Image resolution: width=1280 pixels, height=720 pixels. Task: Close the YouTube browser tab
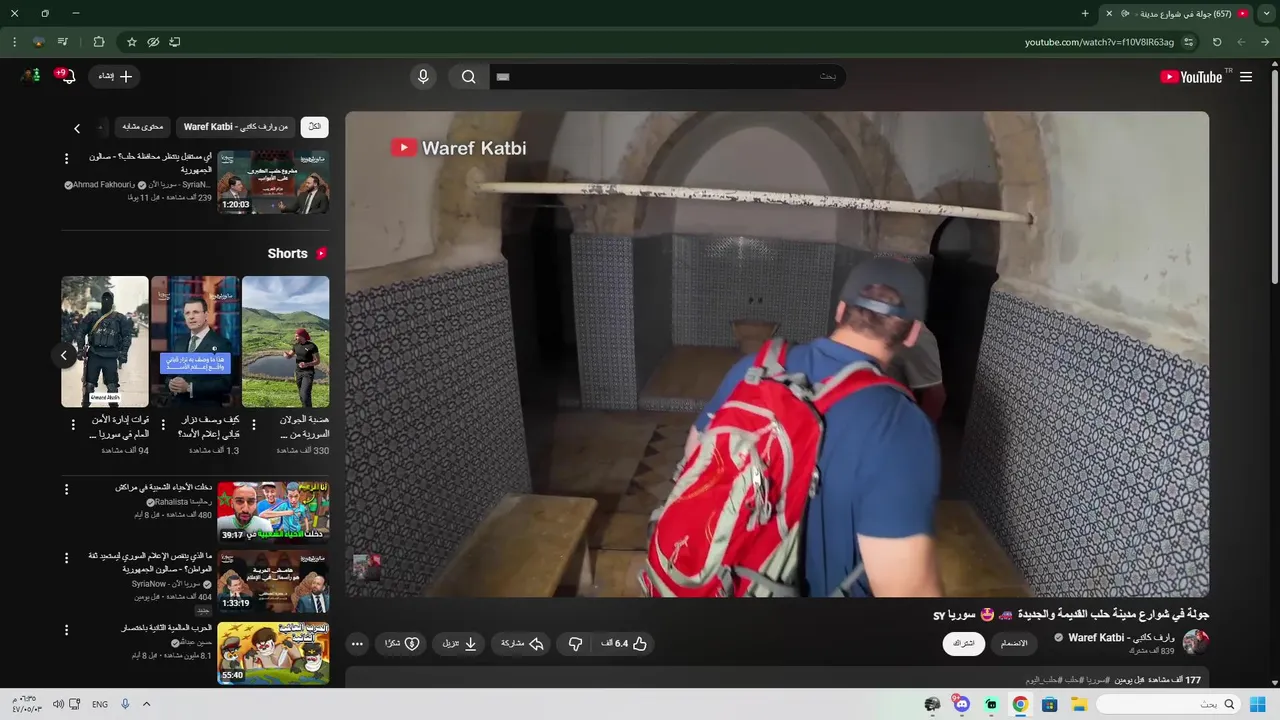coord(1108,13)
